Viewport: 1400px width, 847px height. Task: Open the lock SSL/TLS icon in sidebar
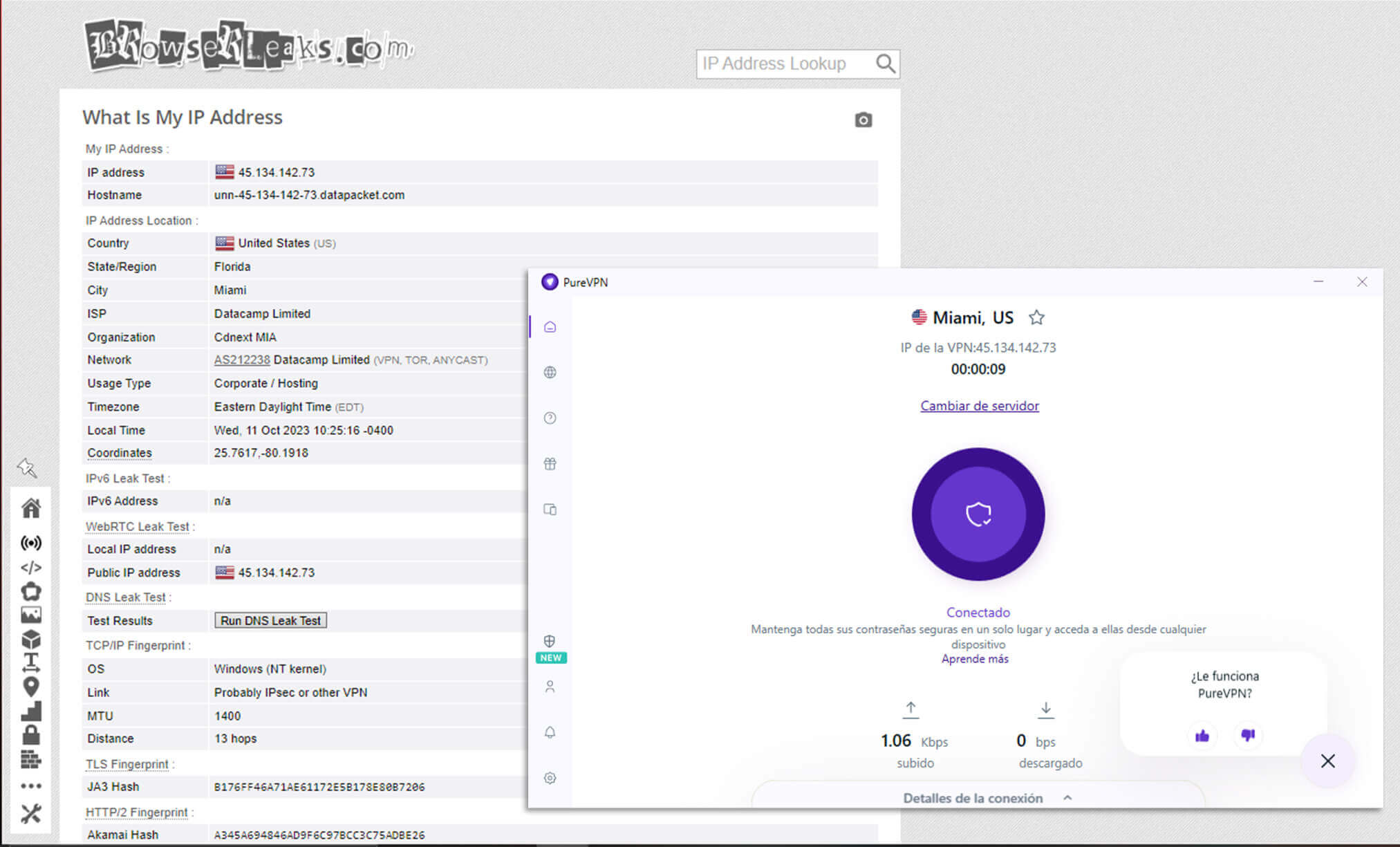coord(31,734)
